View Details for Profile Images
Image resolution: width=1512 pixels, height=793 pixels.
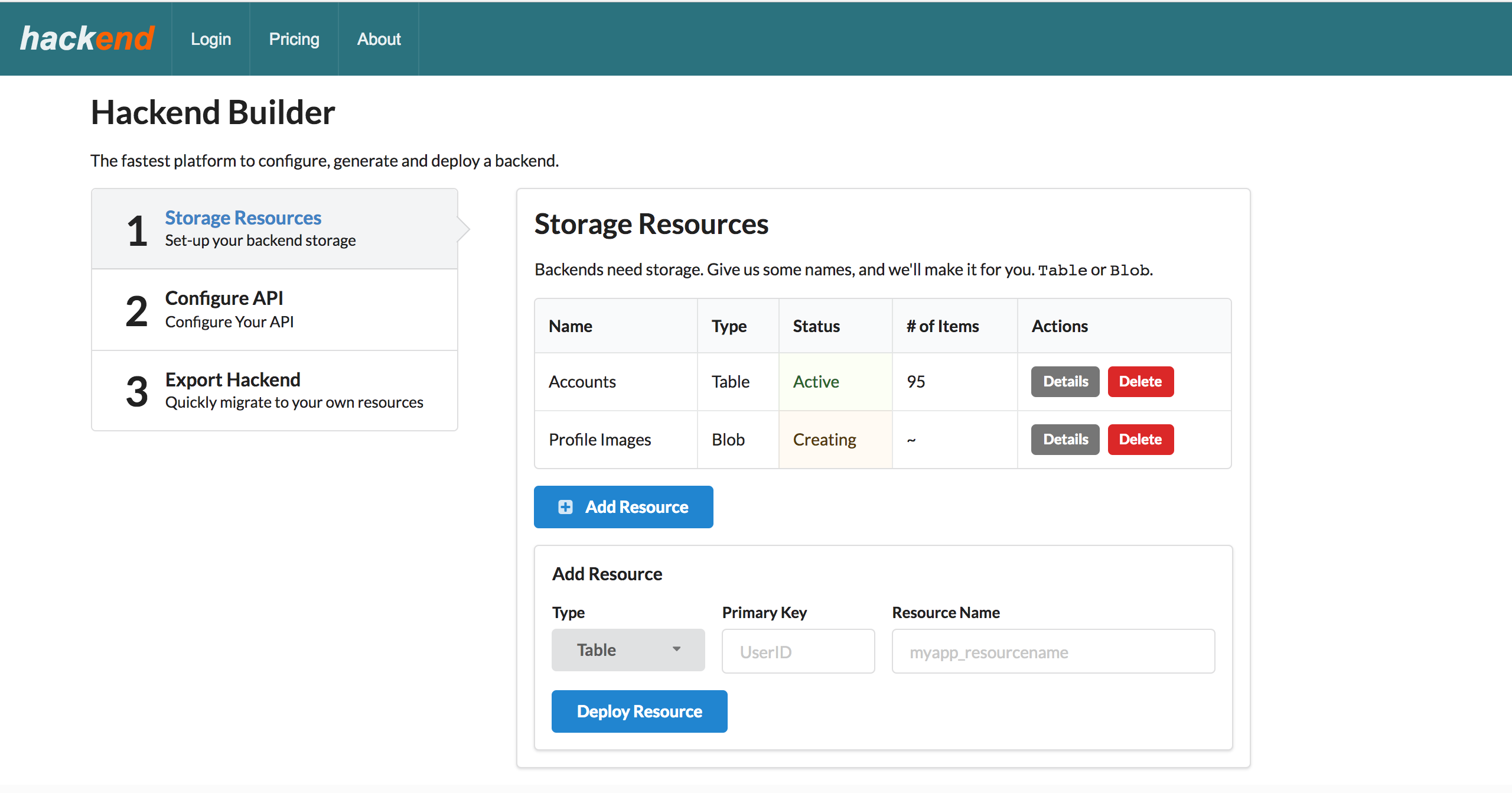[x=1065, y=440]
